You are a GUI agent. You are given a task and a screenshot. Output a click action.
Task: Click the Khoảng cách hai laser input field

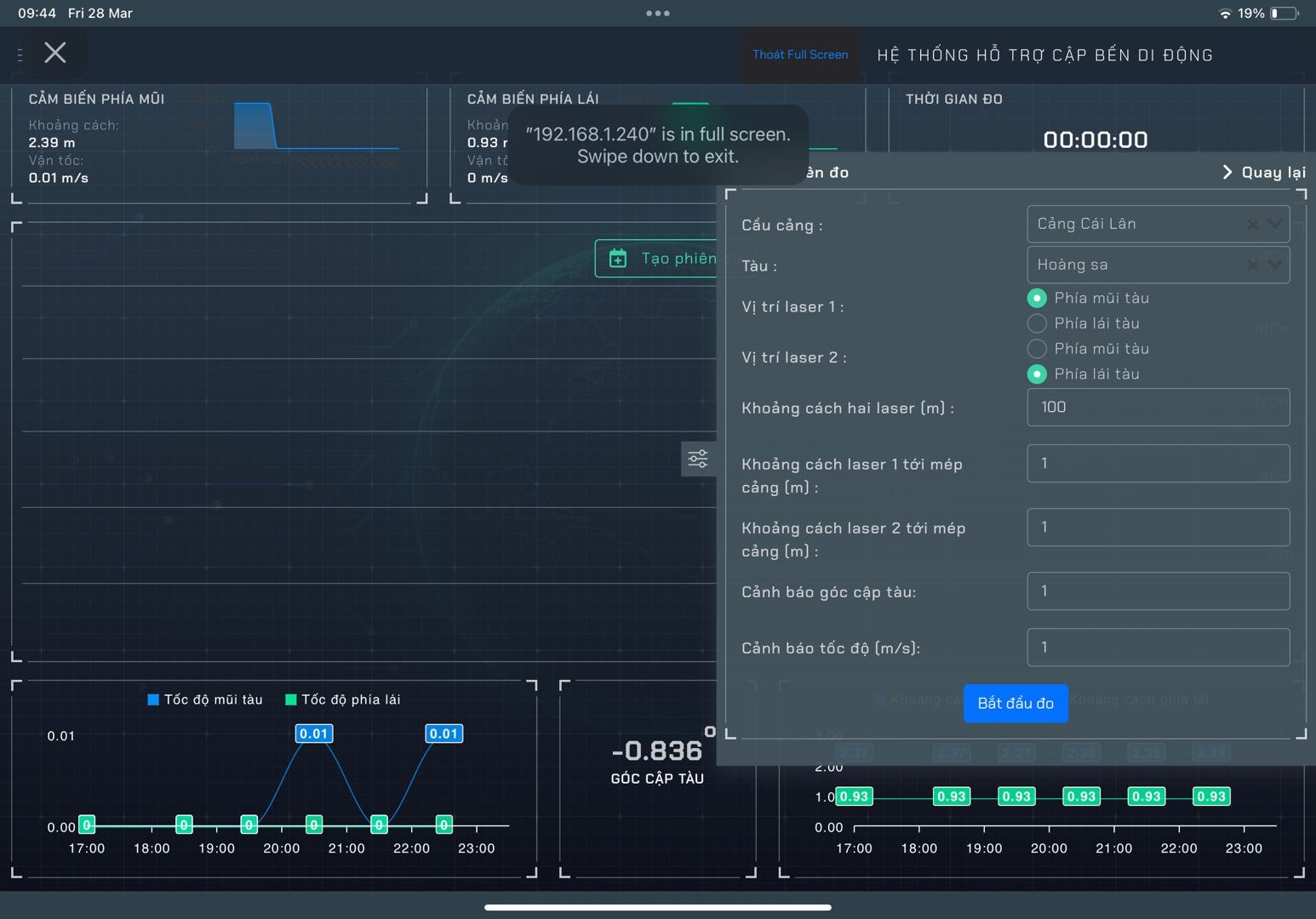(1158, 408)
